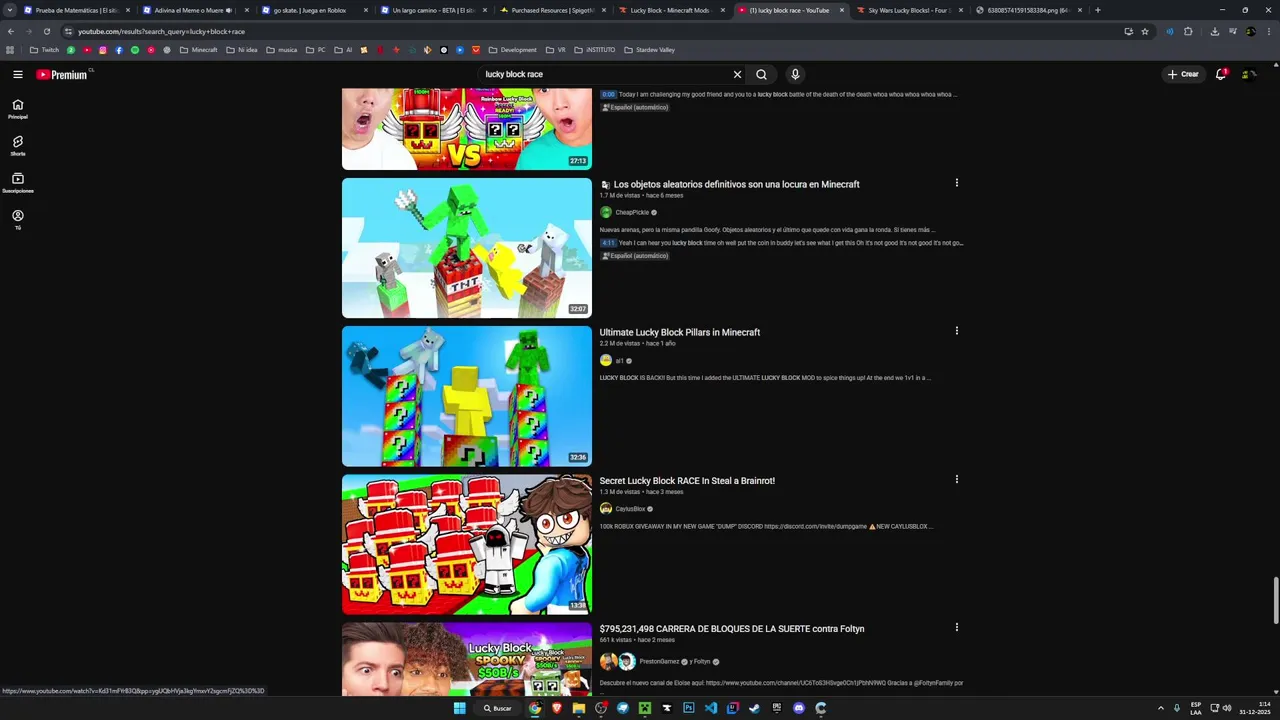Viewport: 1280px width, 720px height.
Task: Open options for CARRERA DE BLOQUES video
Action: click(x=956, y=627)
